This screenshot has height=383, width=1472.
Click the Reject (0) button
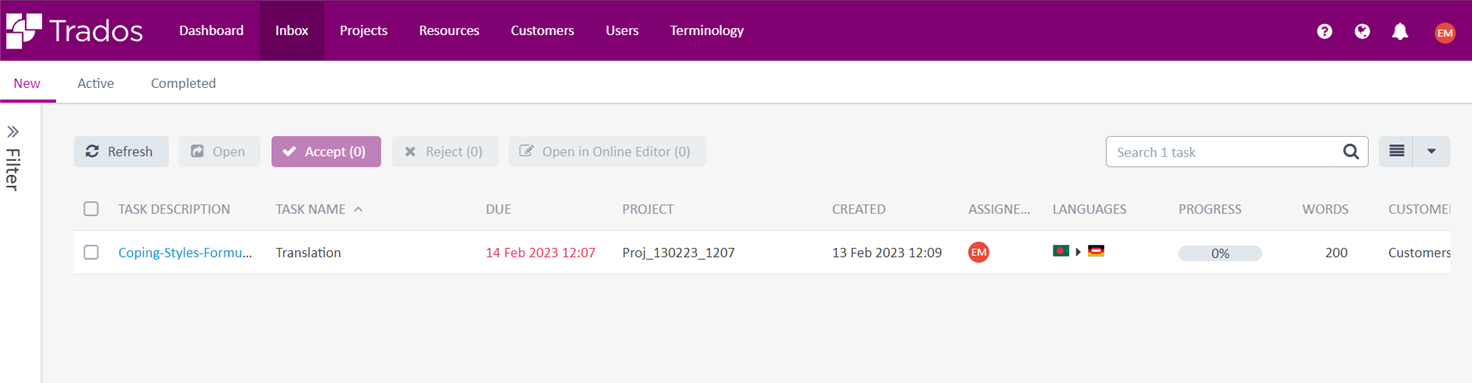tap(445, 152)
